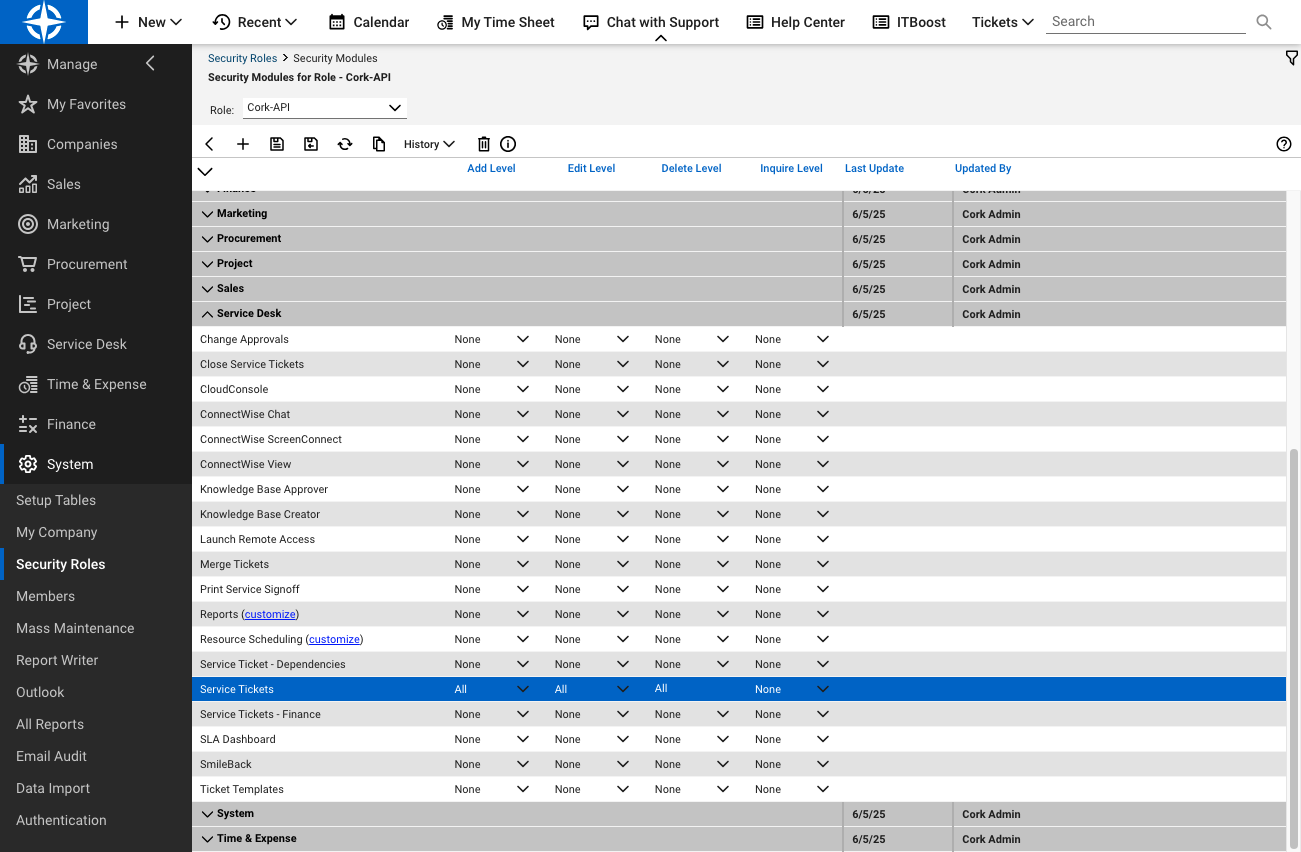Click the Security Roles breadcrumb link
Viewport: 1301px width, 852px height.
click(242, 58)
